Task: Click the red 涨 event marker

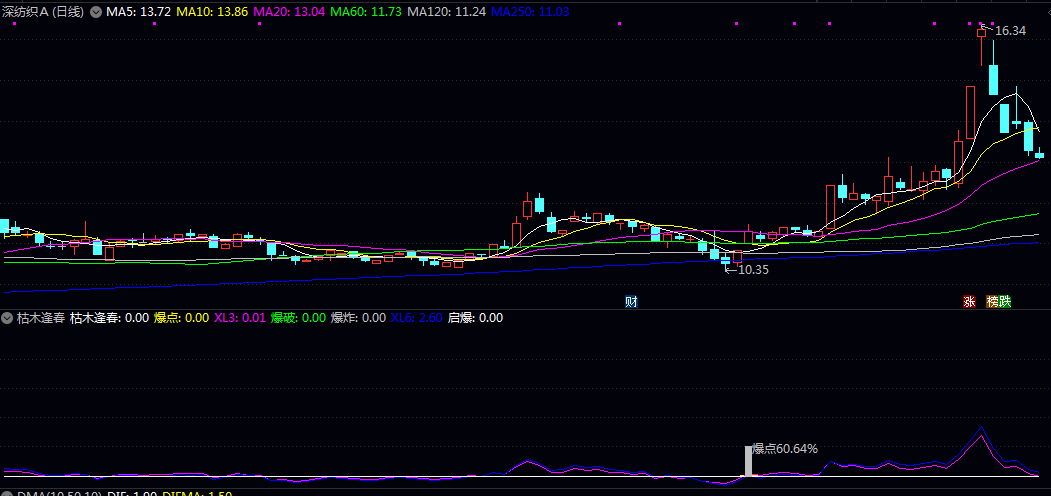Action: pos(969,302)
